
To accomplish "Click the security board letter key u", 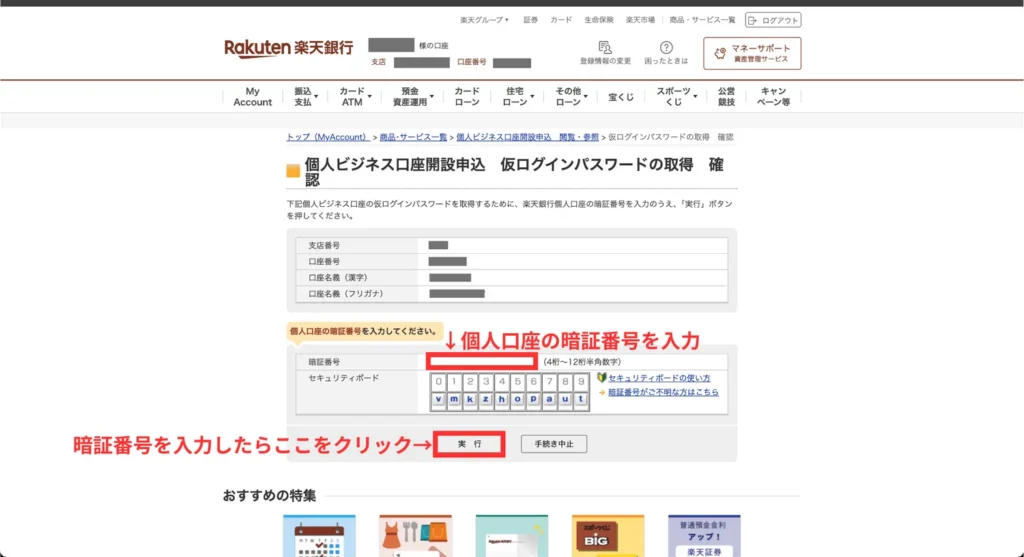I will (x=565, y=400).
